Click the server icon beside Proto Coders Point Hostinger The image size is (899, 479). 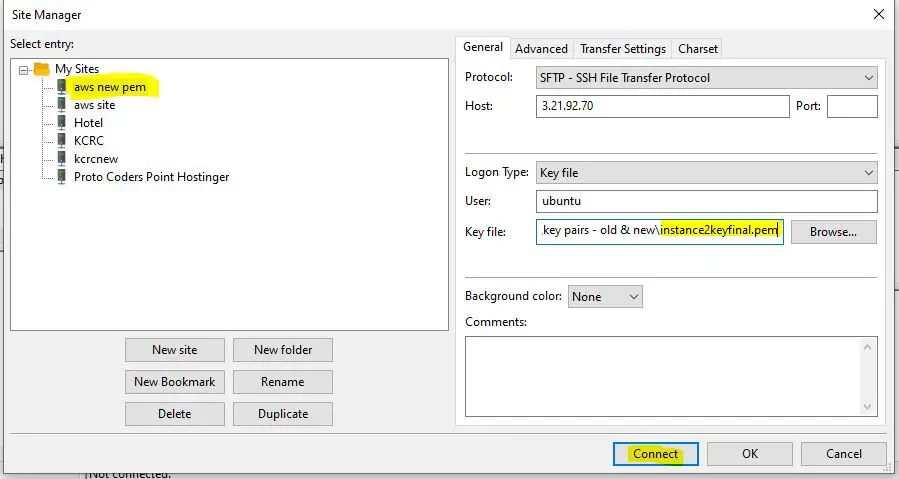[62, 177]
